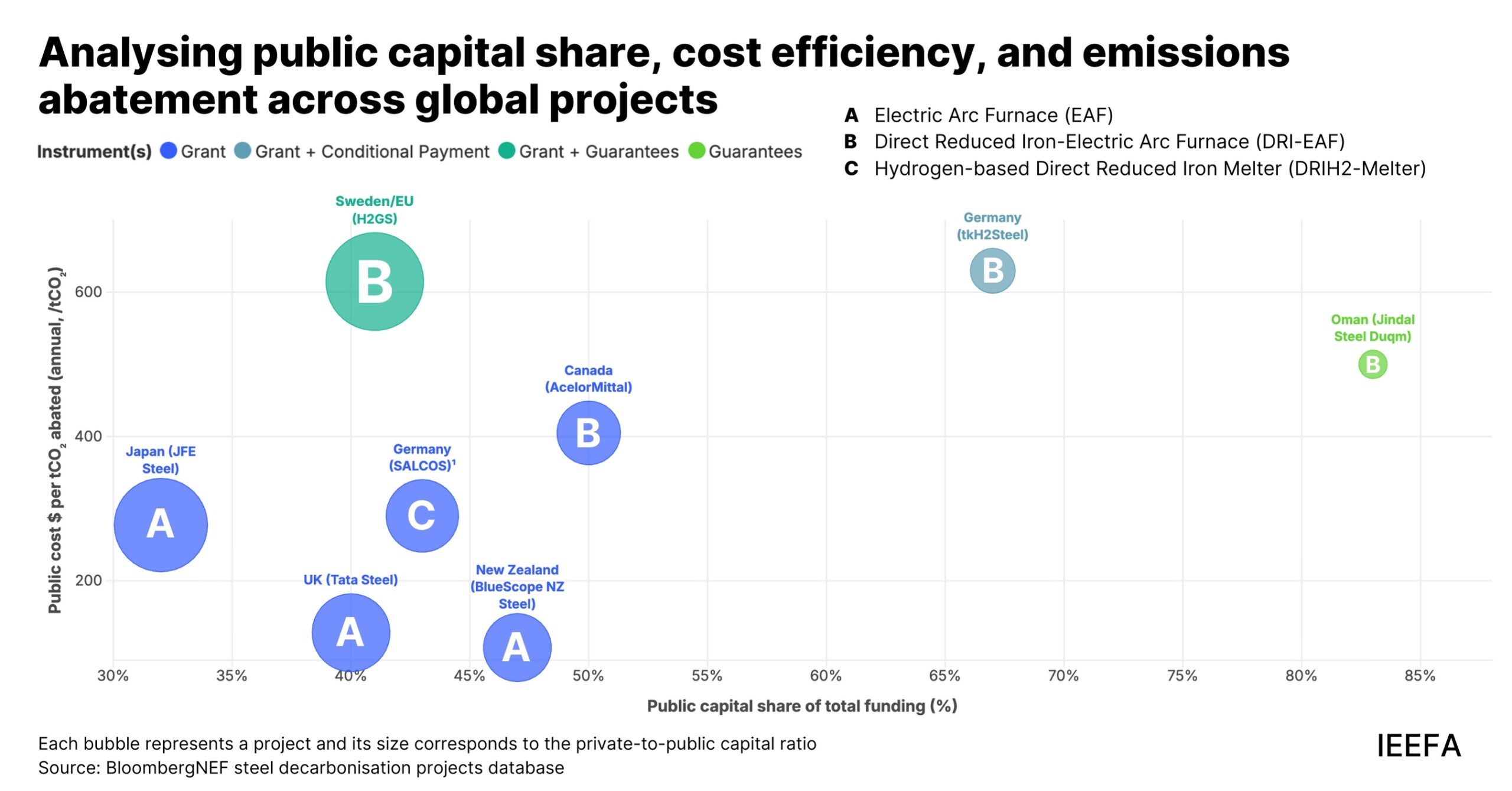Image resolution: width=1512 pixels, height=791 pixels.
Task: Click the IEEFA logo
Action: coord(1419,746)
